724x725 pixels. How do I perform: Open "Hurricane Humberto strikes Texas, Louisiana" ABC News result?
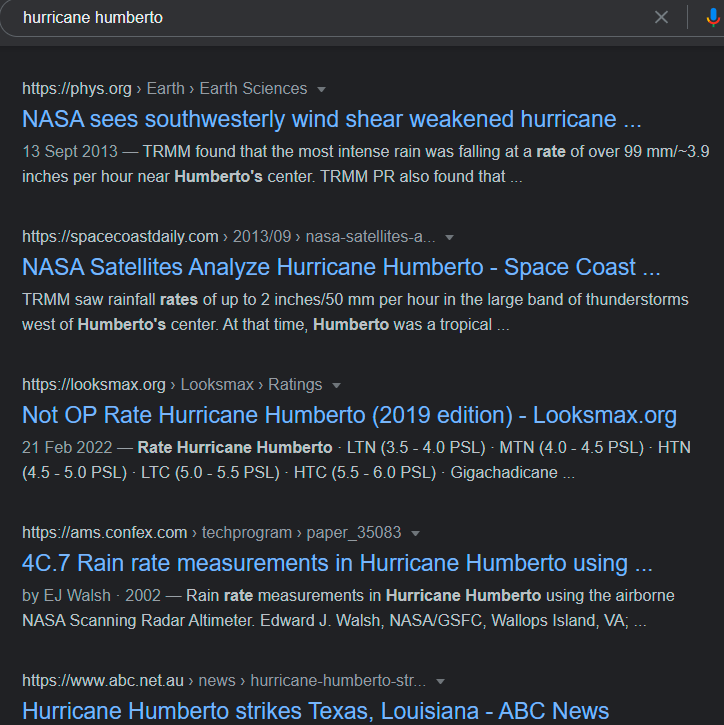coord(315,711)
